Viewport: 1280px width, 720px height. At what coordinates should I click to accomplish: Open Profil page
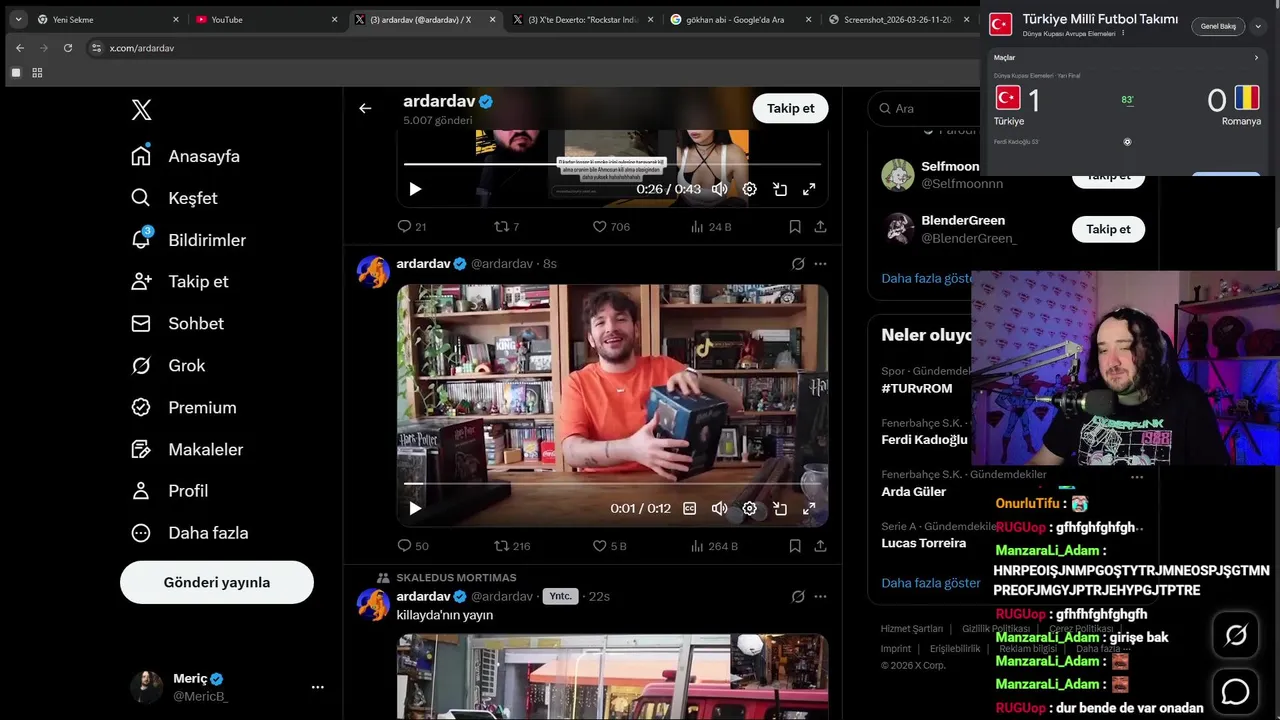point(170,491)
